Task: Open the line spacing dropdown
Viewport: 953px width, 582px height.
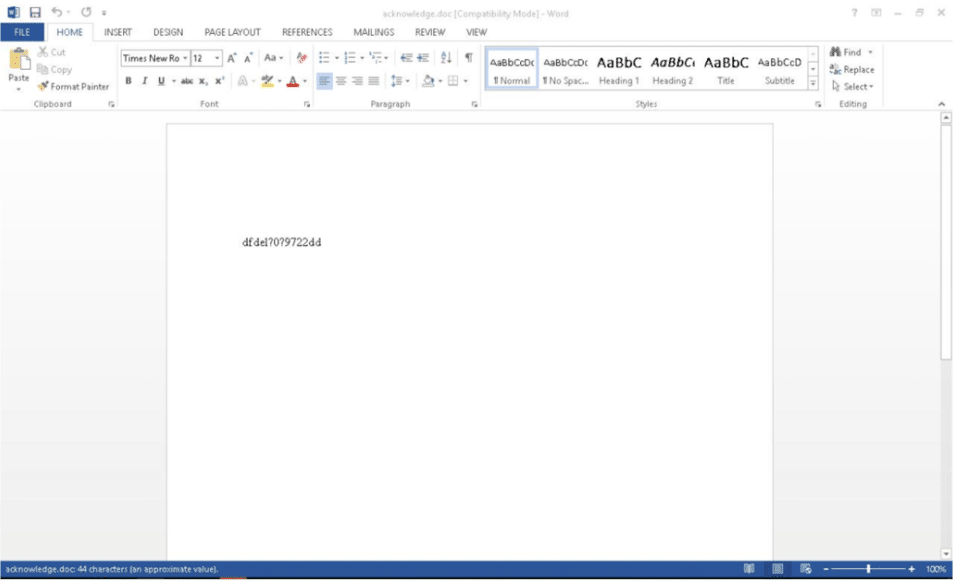Action: [x=400, y=81]
